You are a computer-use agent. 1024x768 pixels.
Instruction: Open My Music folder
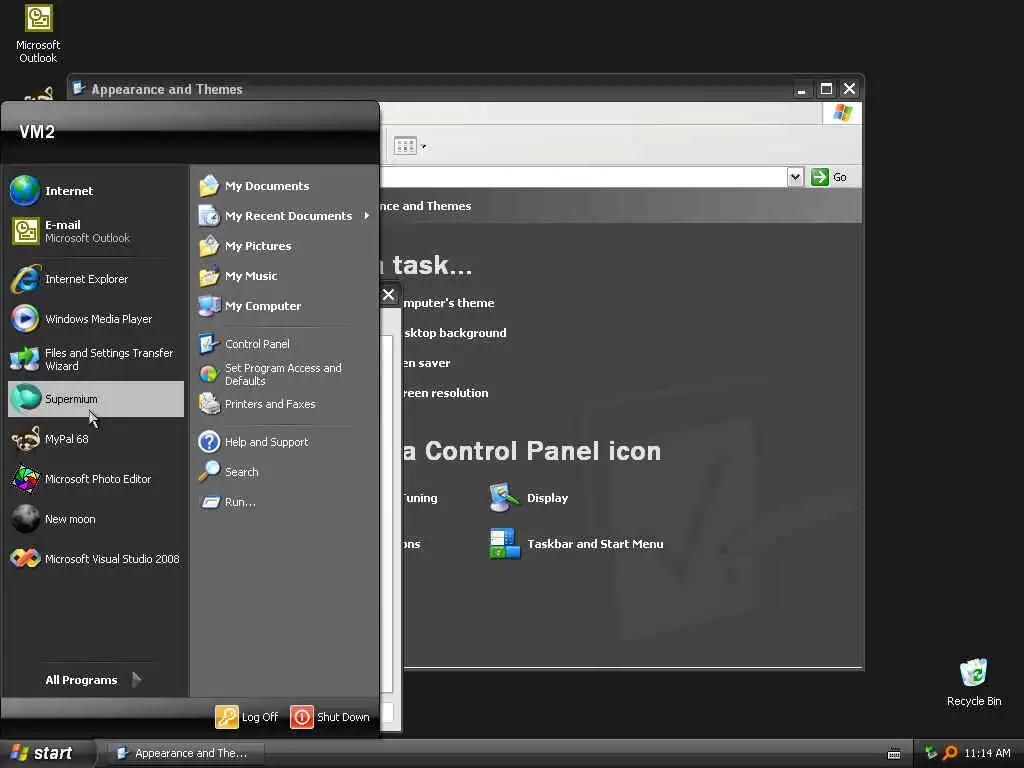(x=285, y=276)
